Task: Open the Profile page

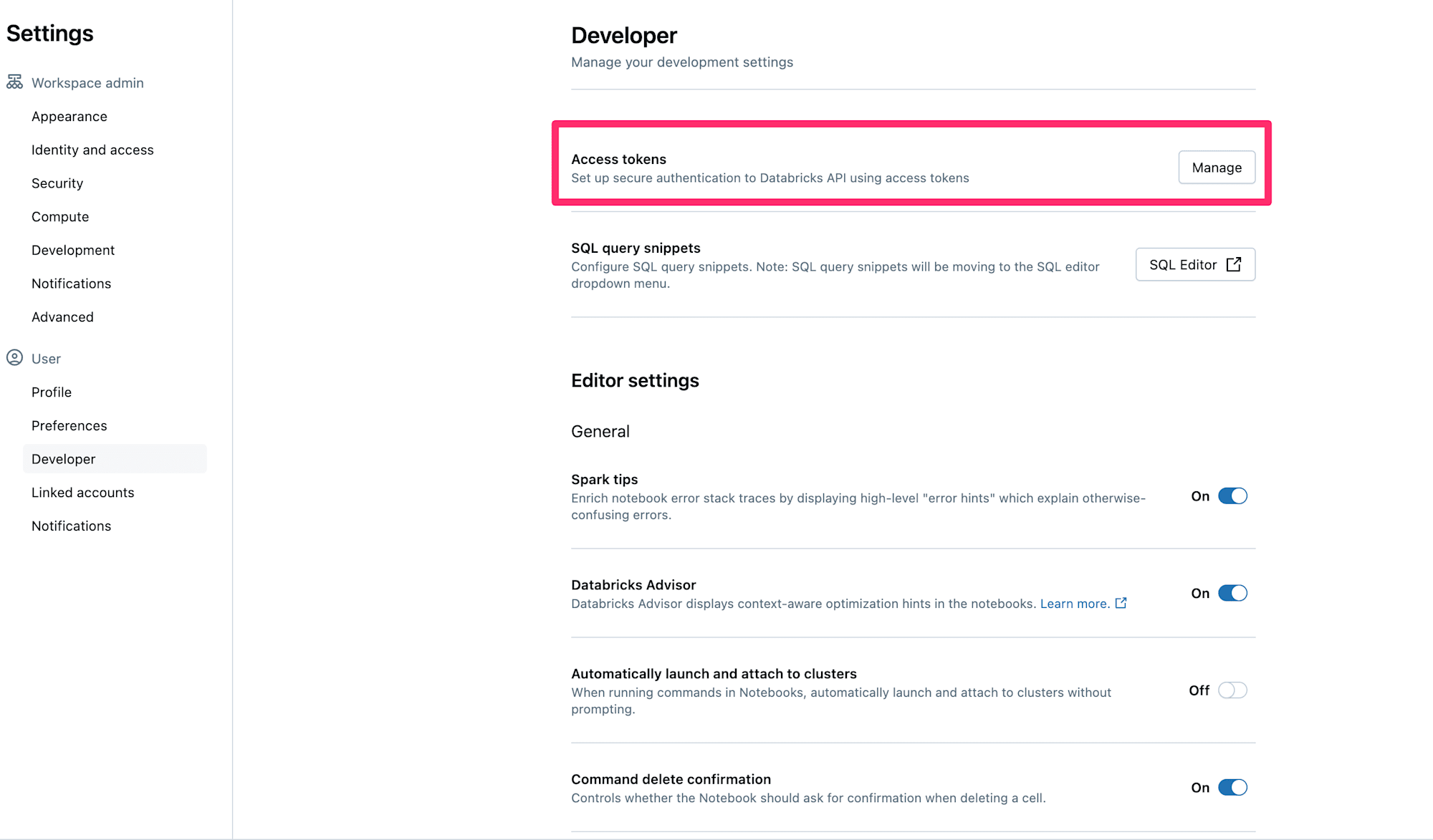Action: coord(52,392)
